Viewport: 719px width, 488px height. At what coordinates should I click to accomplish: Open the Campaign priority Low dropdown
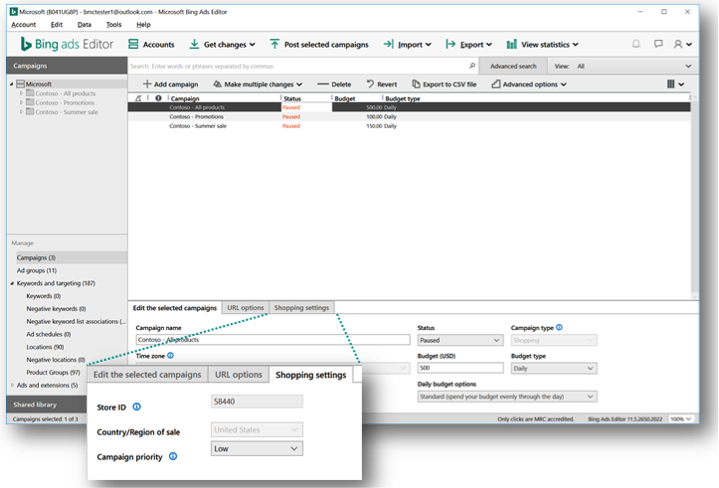click(x=257, y=449)
